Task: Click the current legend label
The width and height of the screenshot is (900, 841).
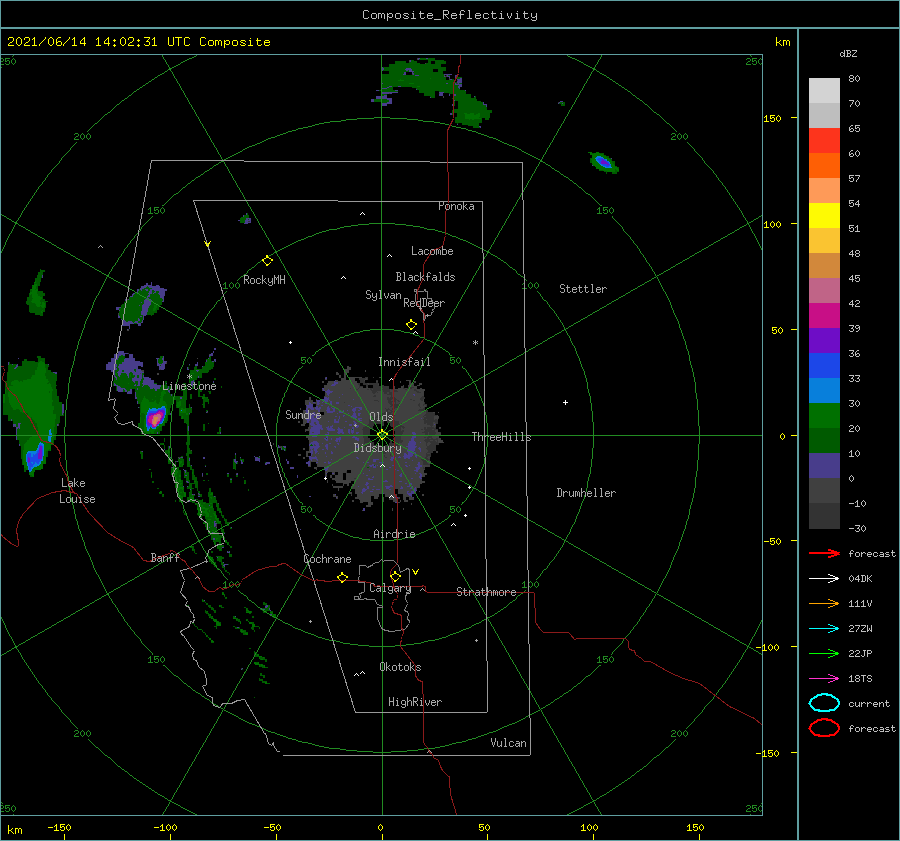Action: (868, 703)
